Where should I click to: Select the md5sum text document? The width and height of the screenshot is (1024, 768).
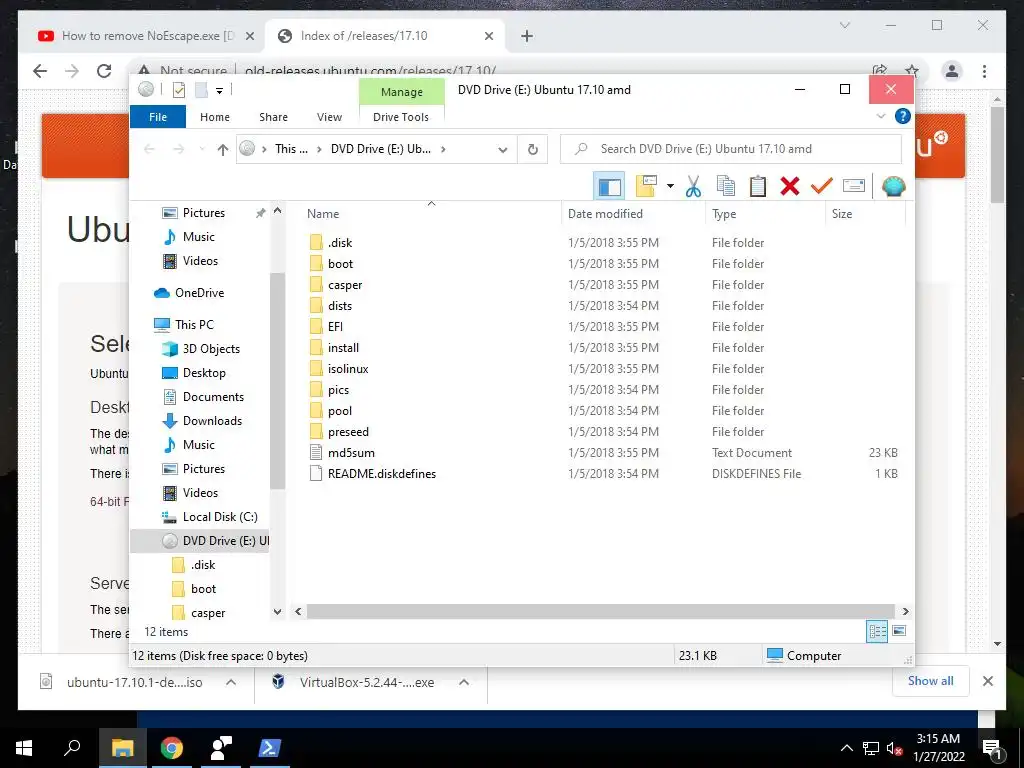[x=351, y=453]
